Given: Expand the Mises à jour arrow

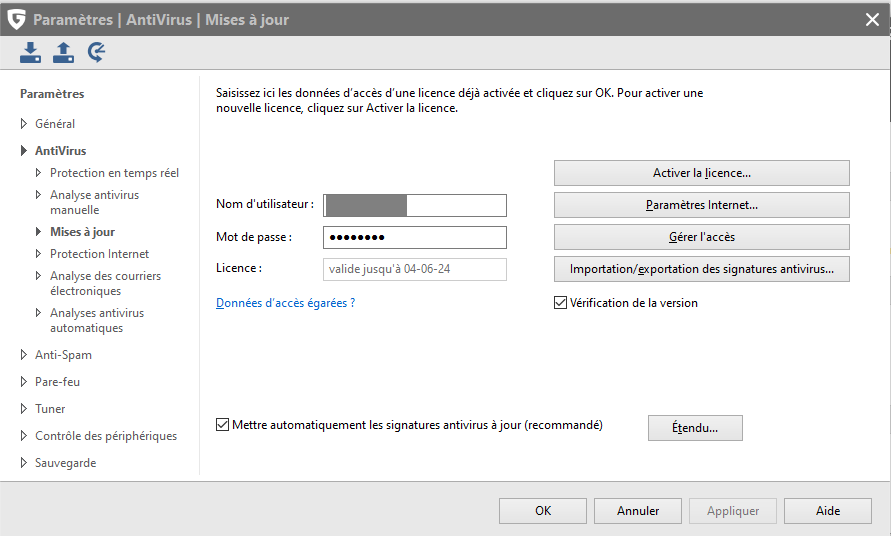Looking at the screenshot, I should click(x=38, y=231).
